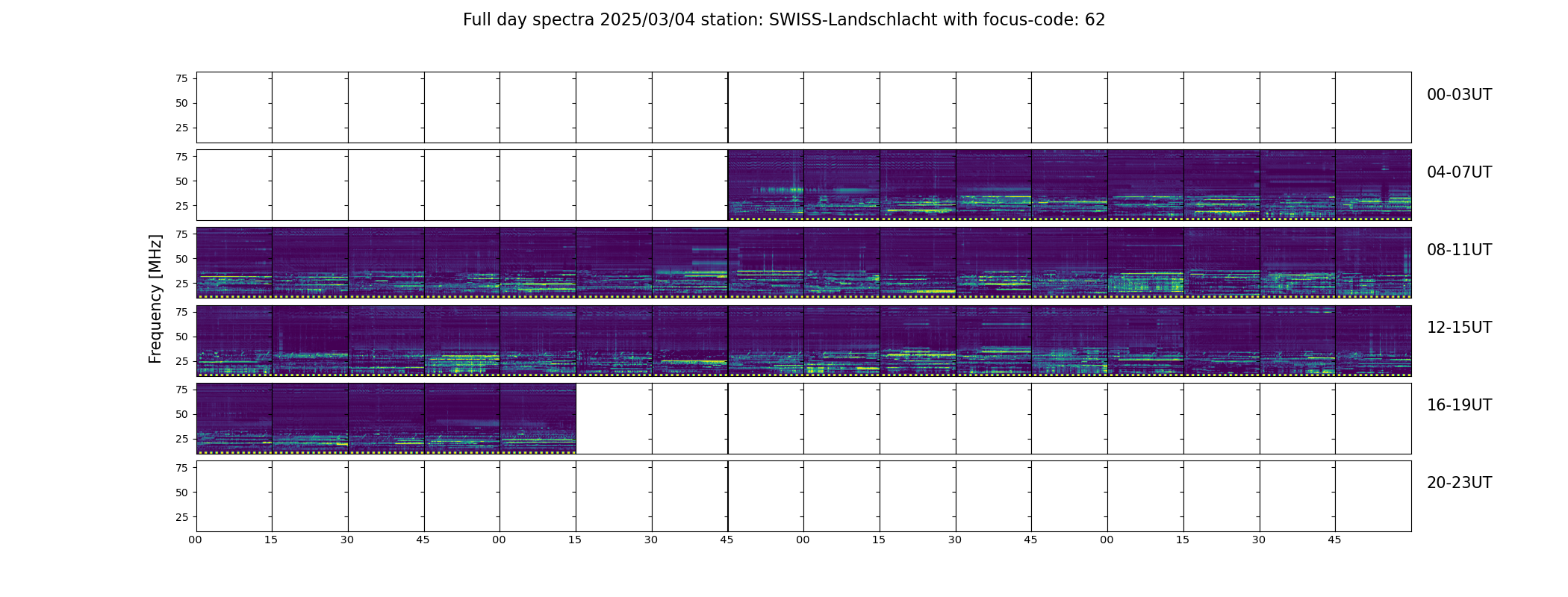Select the "00-03UT" row label
1568x597 pixels.
point(1459,95)
